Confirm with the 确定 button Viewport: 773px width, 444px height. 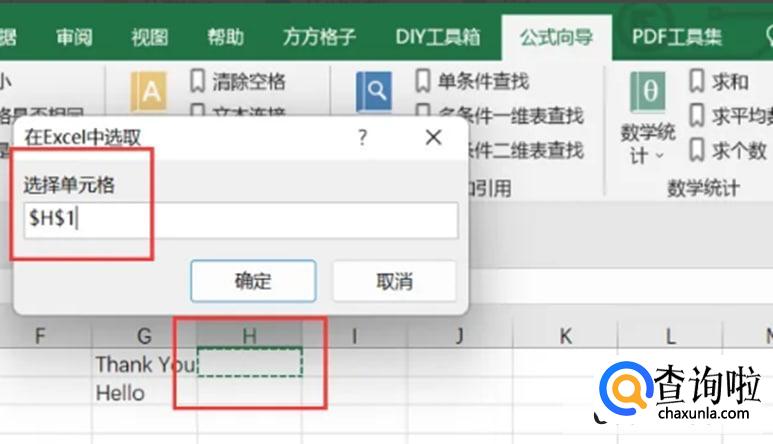coord(253,281)
